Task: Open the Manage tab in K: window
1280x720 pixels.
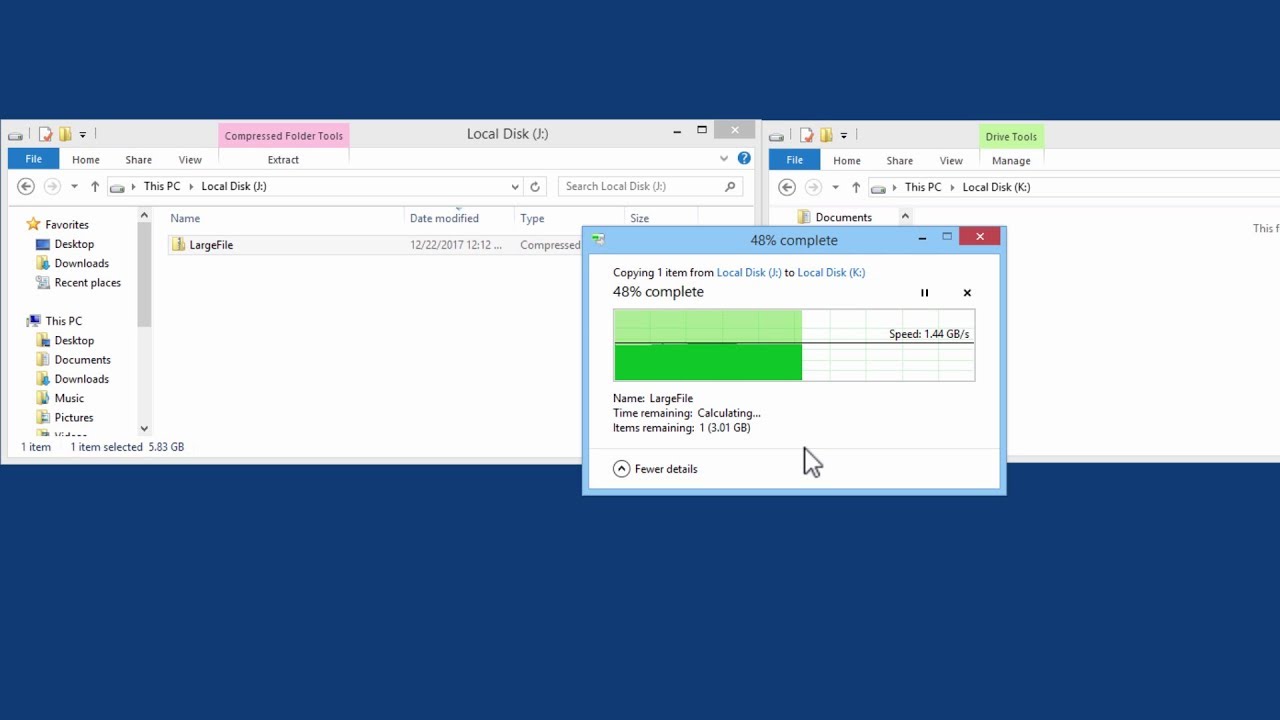Action: tap(1011, 161)
